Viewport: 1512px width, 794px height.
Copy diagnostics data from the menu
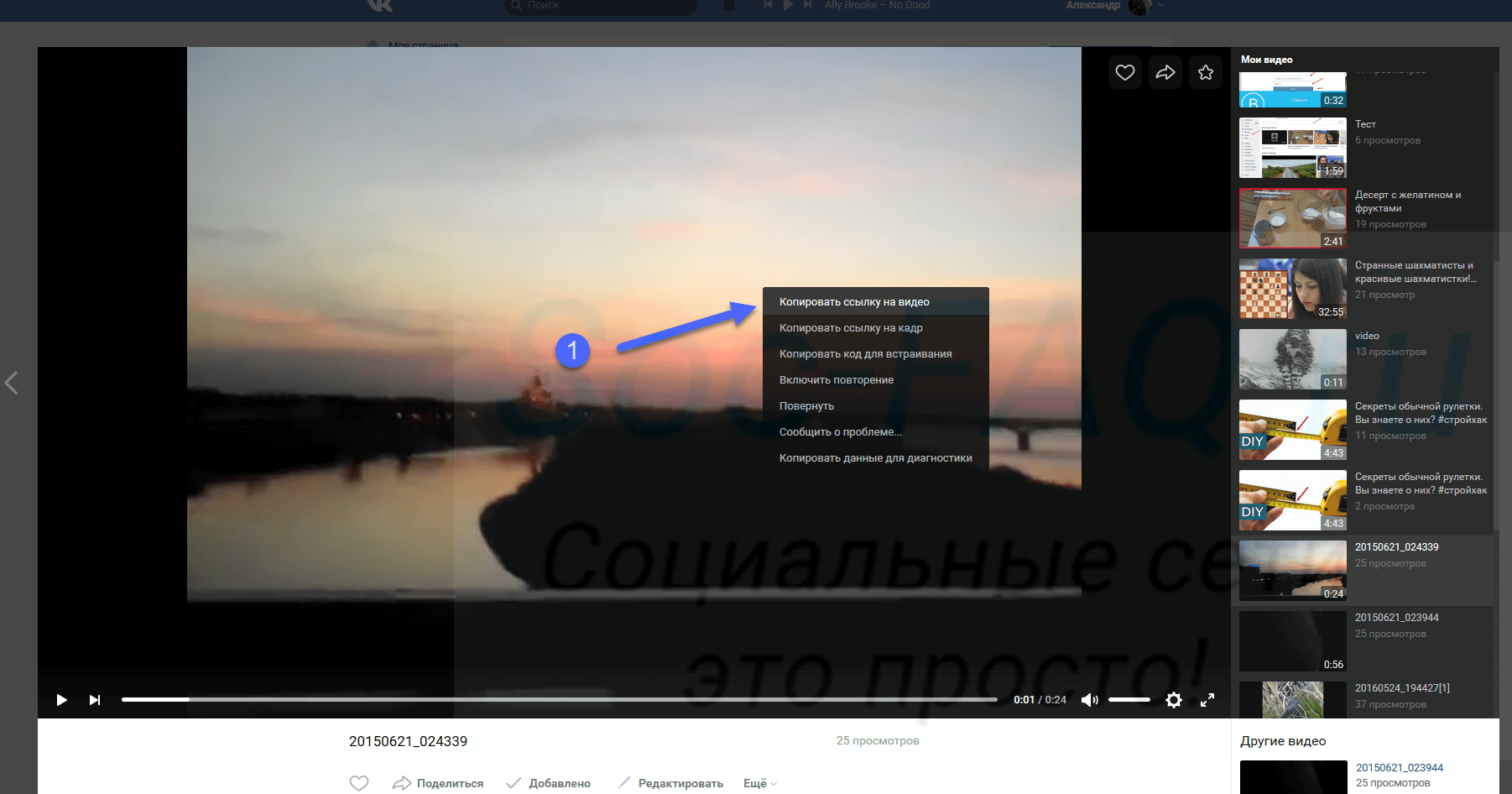[x=875, y=458]
